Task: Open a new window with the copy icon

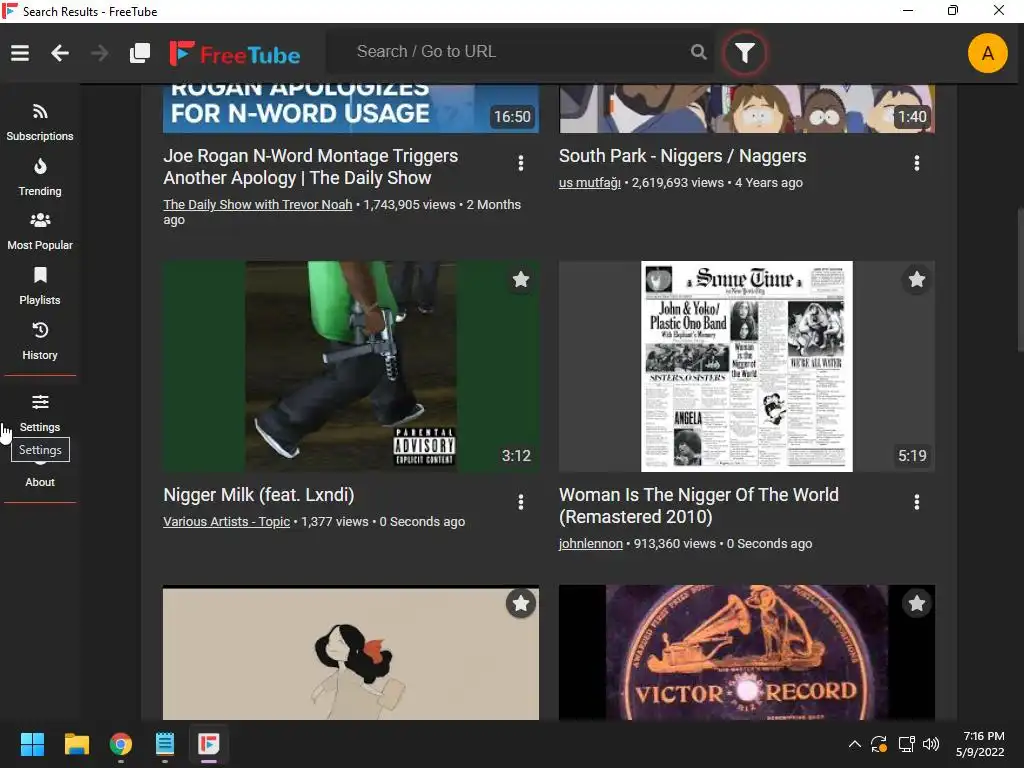Action: [x=140, y=53]
